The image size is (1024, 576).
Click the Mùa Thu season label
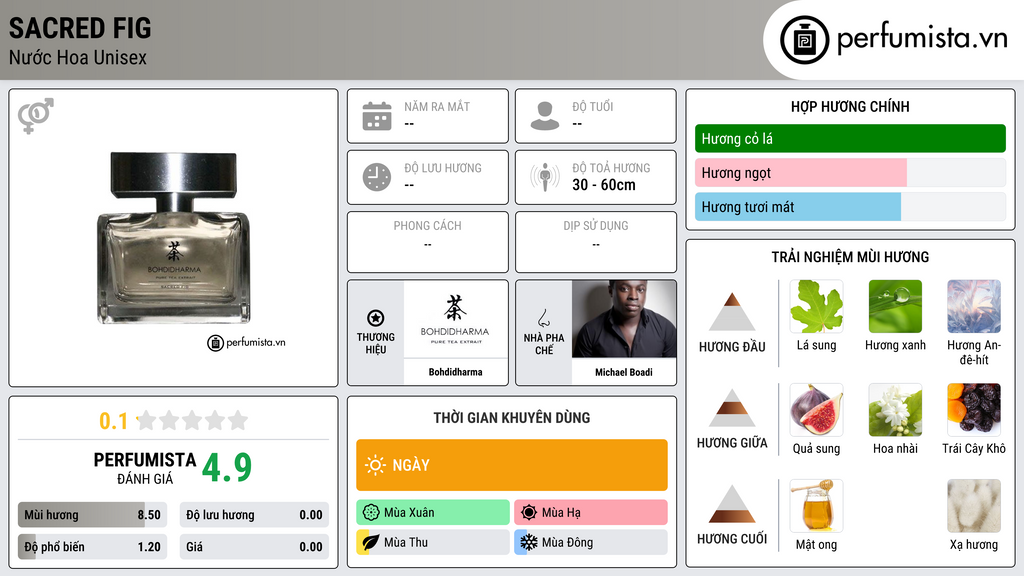coord(406,543)
